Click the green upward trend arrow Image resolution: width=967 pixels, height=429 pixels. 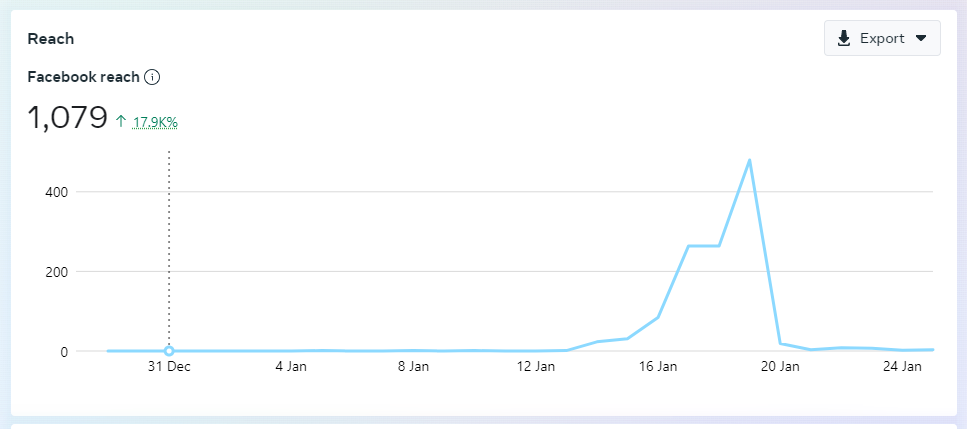click(121, 121)
